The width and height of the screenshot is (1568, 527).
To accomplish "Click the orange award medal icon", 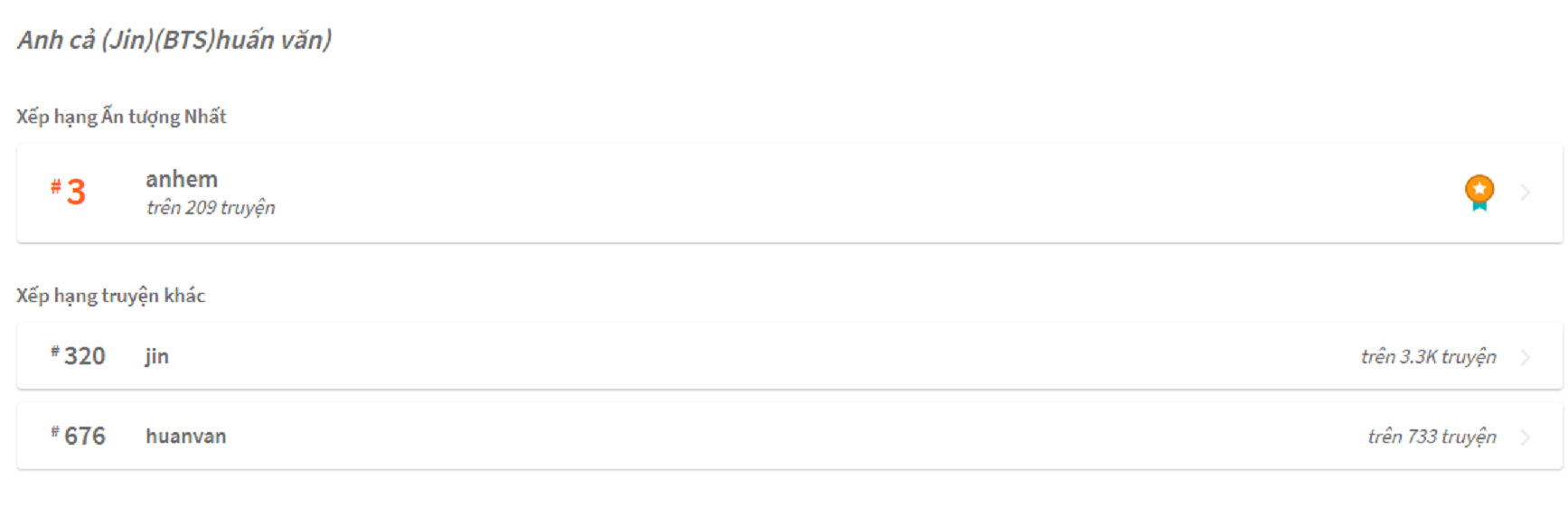I will click(x=1479, y=193).
